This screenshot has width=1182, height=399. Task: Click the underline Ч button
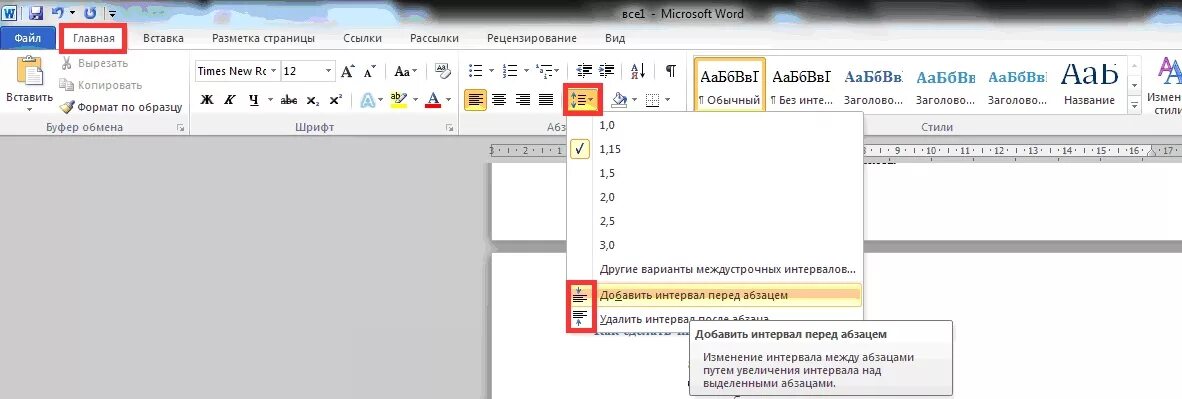pyautogui.click(x=253, y=100)
